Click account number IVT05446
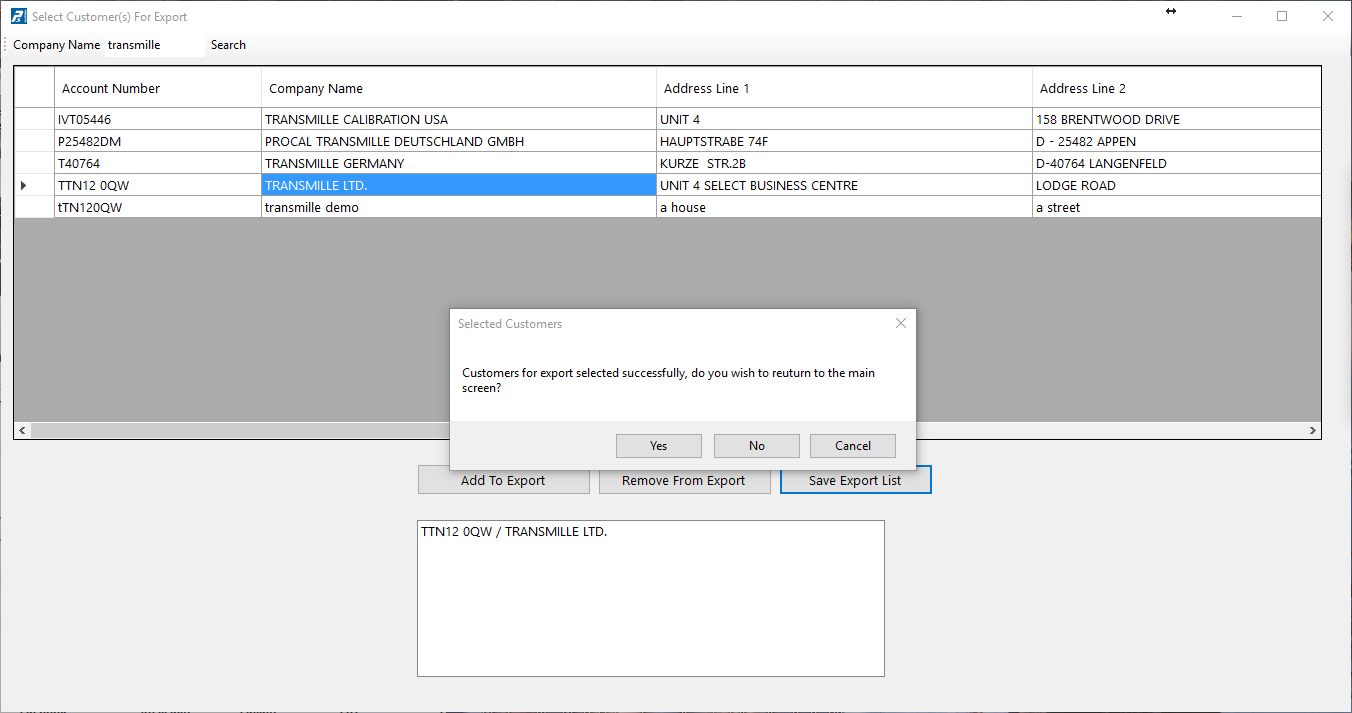The height and width of the screenshot is (713, 1352). coord(158,120)
